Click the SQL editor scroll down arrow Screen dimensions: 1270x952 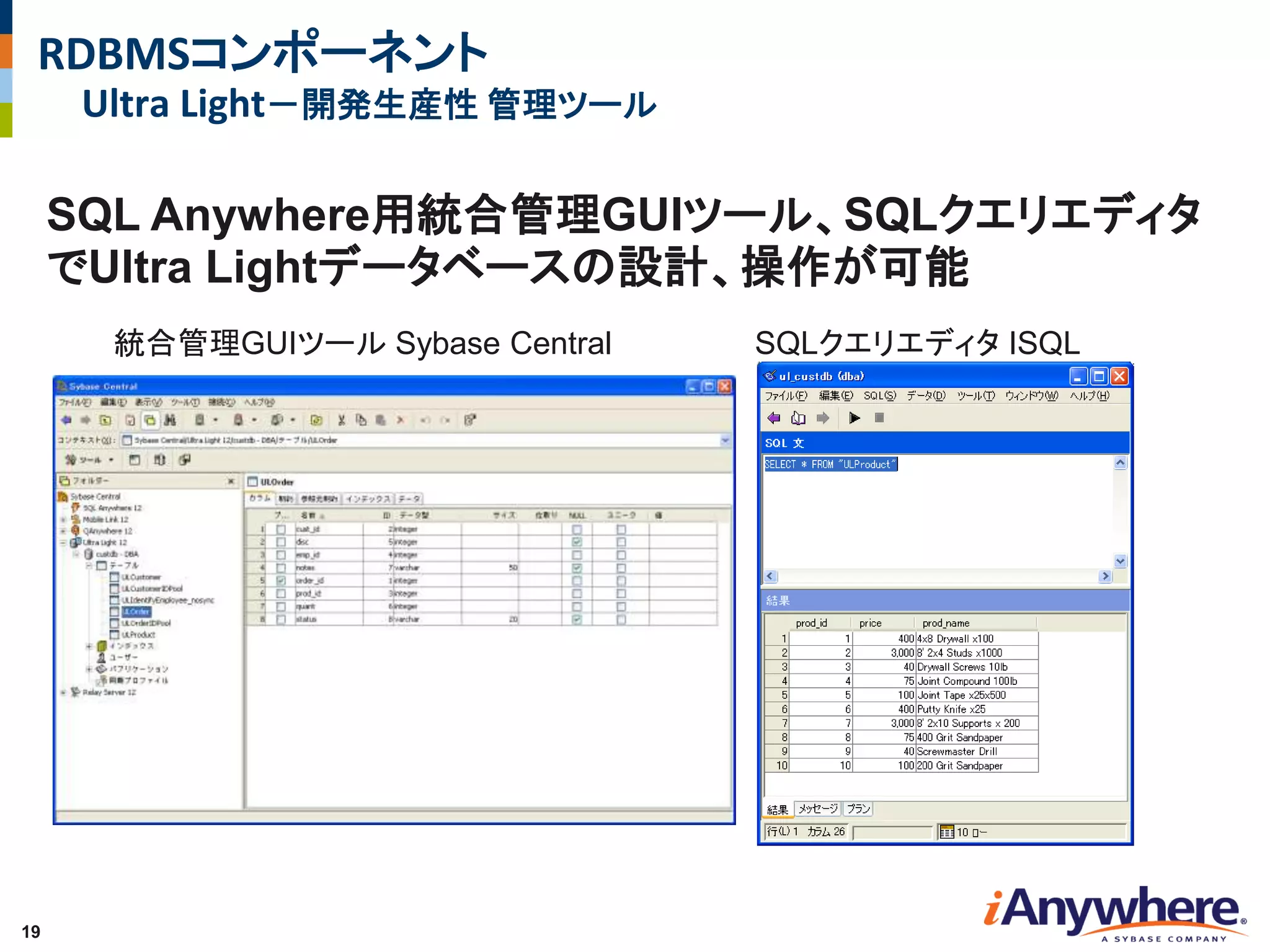pyautogui.click(x=1120, y=561)
